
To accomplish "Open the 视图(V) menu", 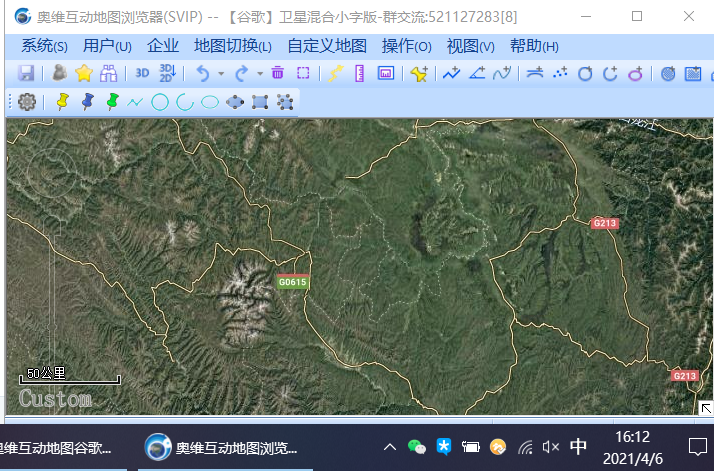I will pyautogui.click(x=470, y=46).
